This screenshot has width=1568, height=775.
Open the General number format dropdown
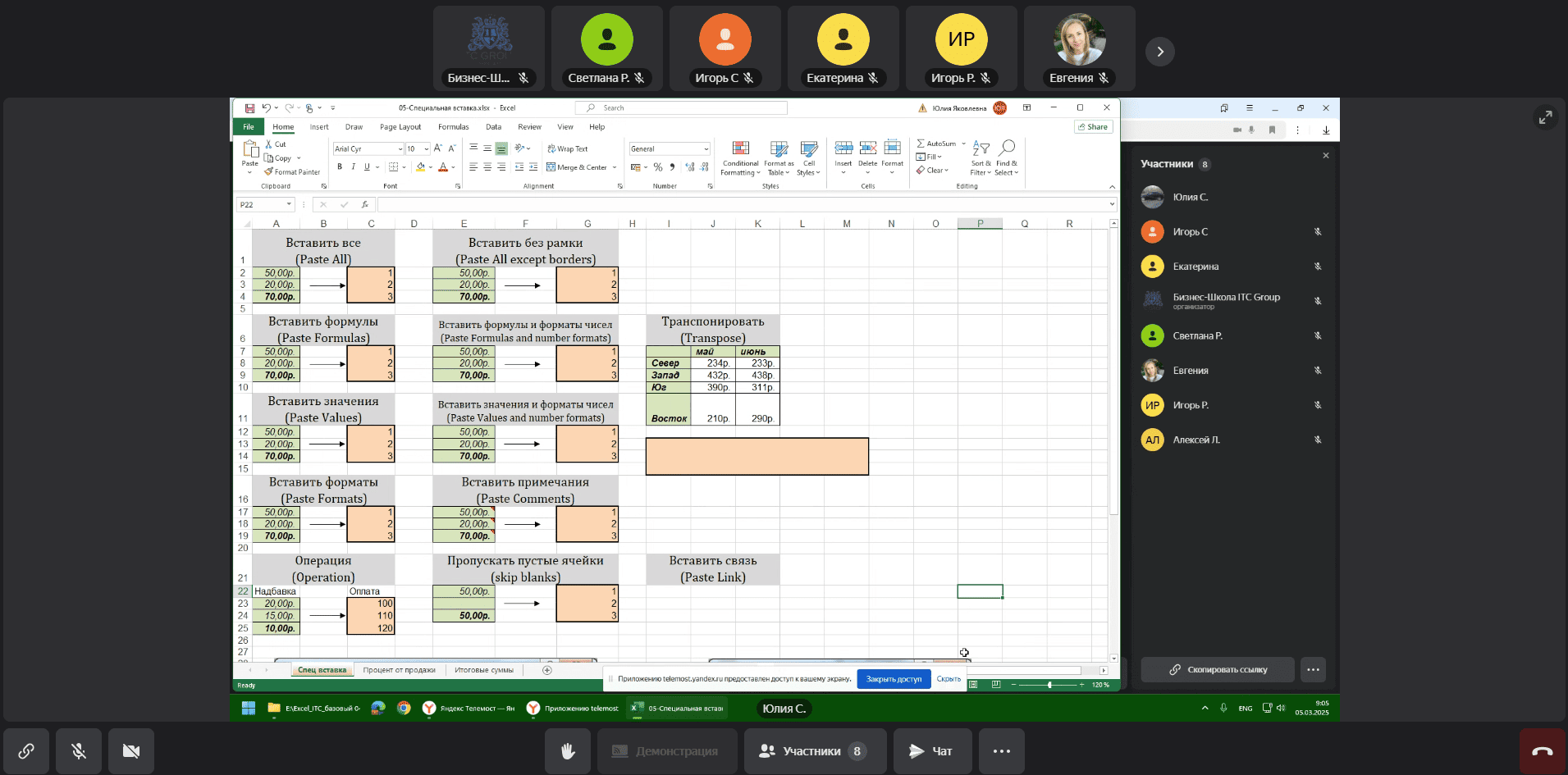[x=706, y=149]
